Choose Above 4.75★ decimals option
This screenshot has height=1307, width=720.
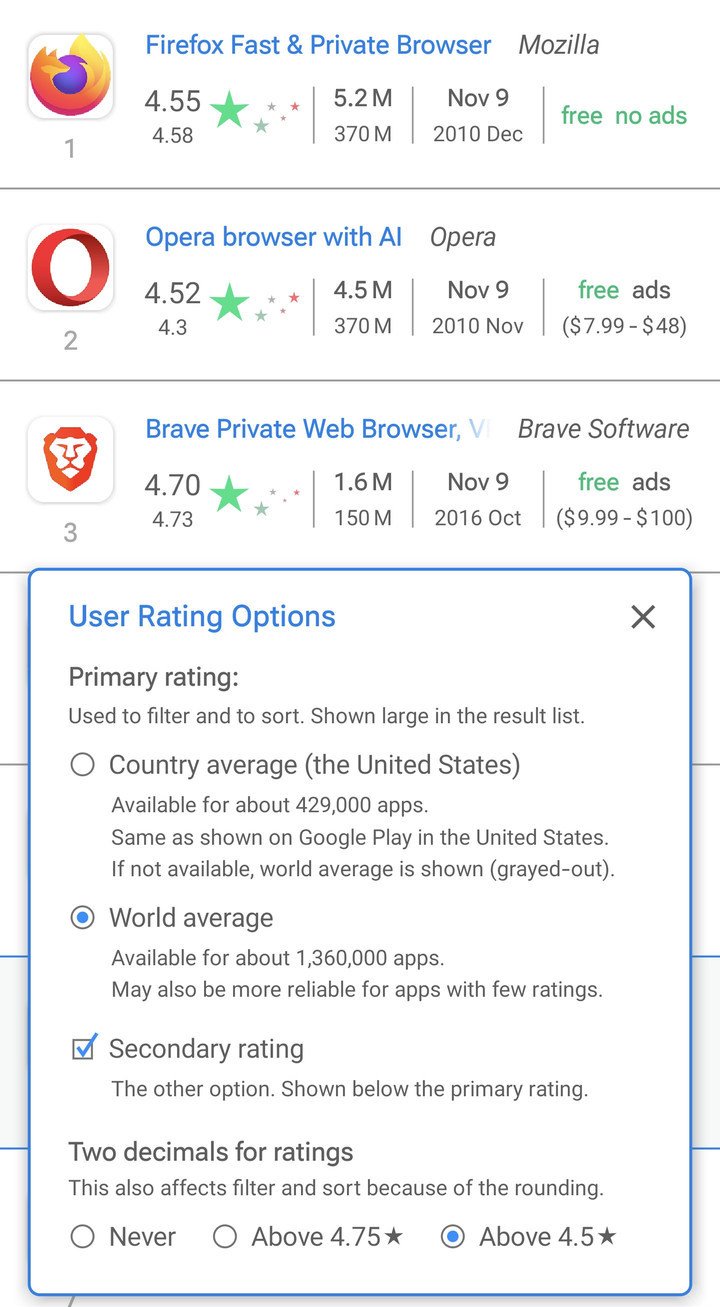(226, 1237)
